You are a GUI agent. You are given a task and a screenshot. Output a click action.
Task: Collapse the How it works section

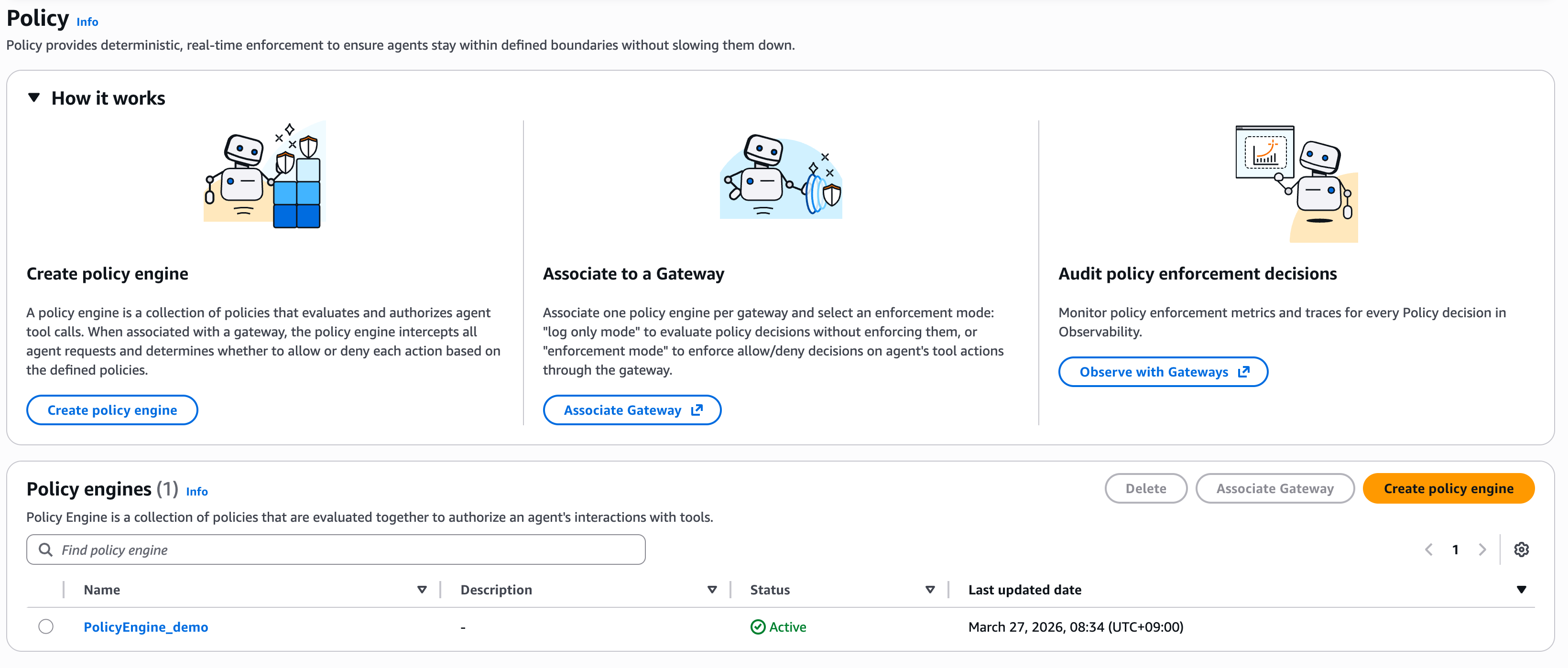click(x=34, y=97)
